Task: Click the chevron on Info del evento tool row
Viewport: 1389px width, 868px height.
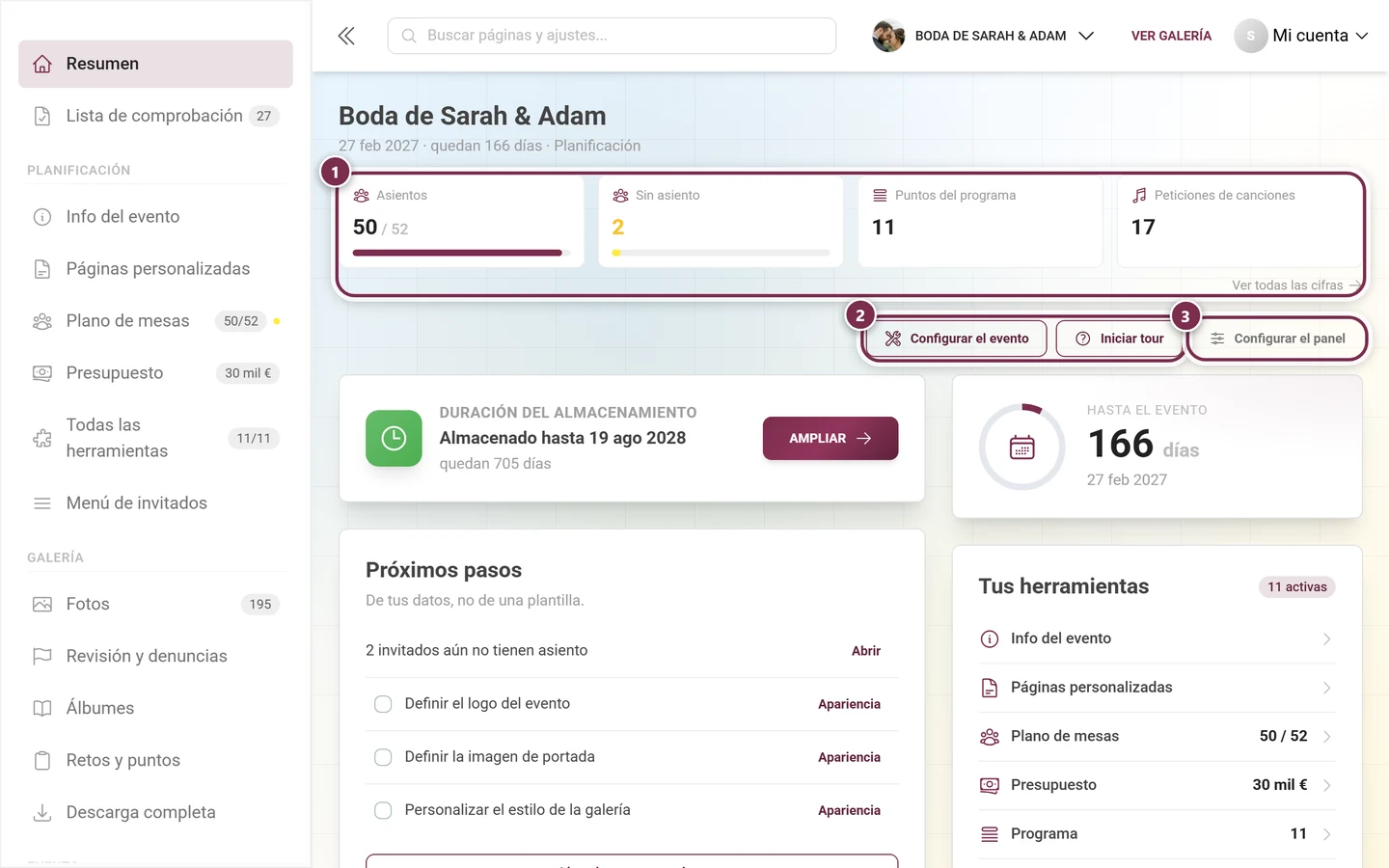Action: click(x=1327, y=639)
